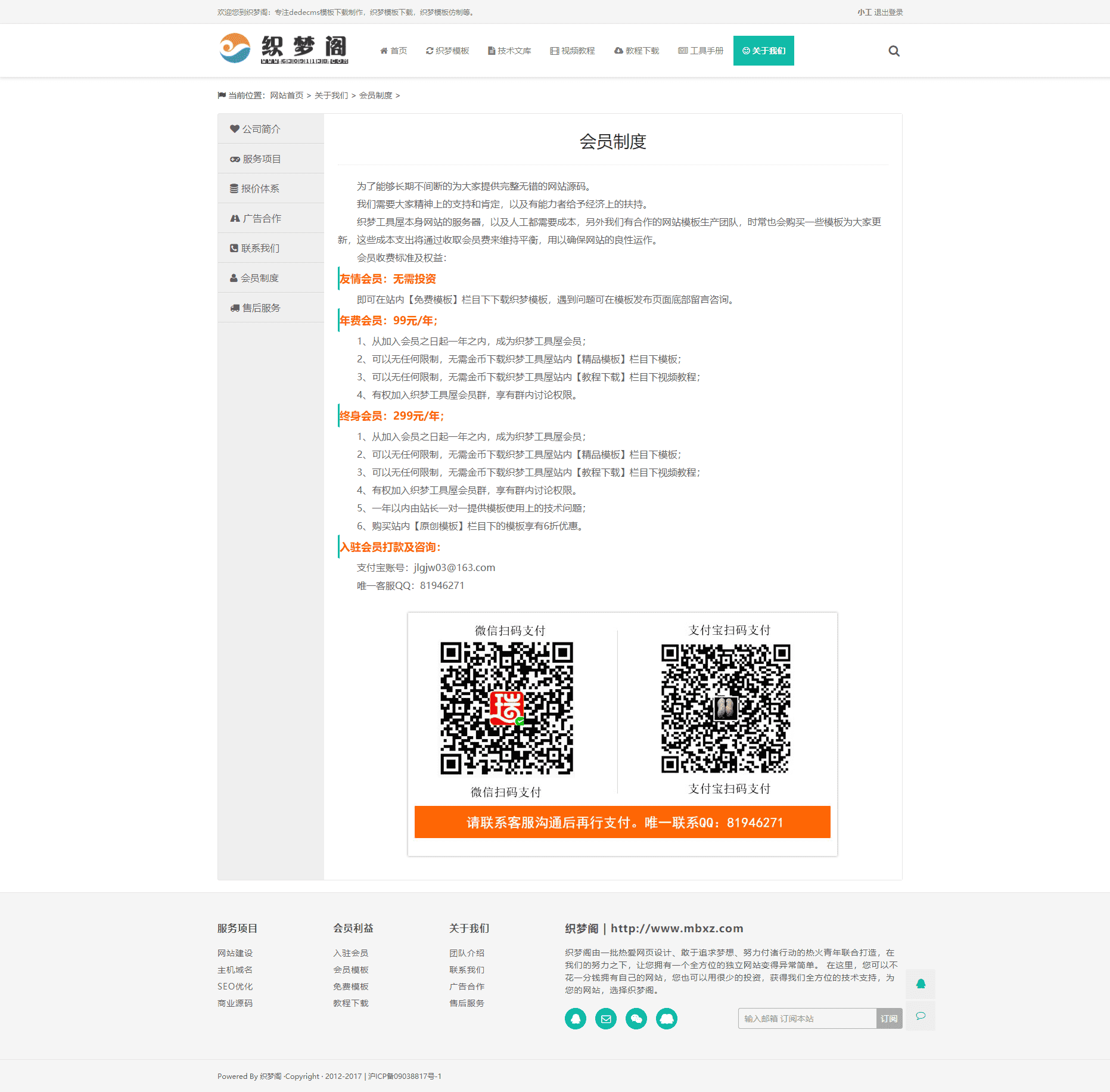Open footer link 主机域名
Viewport: 1110px width, 1092px height.
pos(235,970)
